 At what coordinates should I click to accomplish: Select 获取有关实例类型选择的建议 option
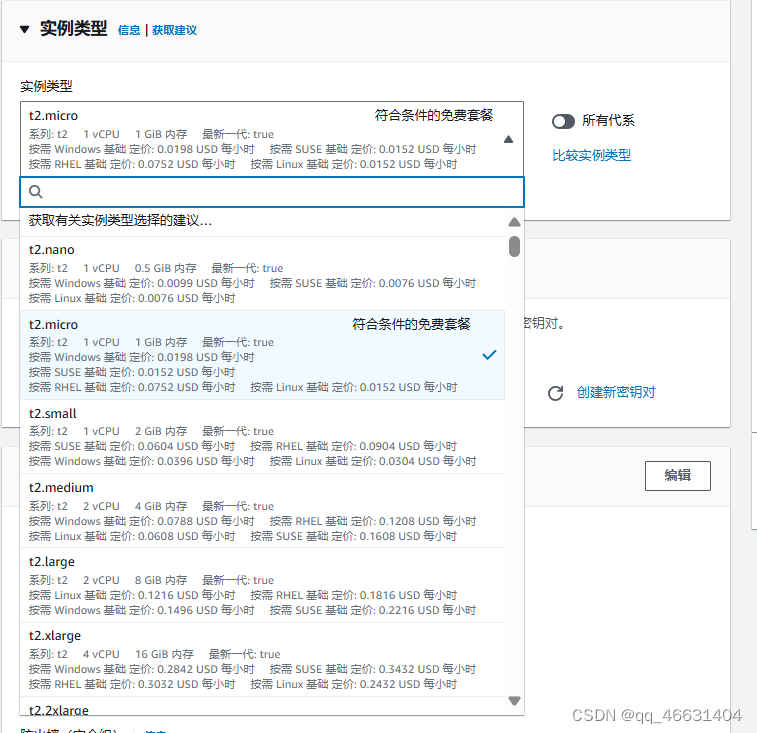(262, 221)
